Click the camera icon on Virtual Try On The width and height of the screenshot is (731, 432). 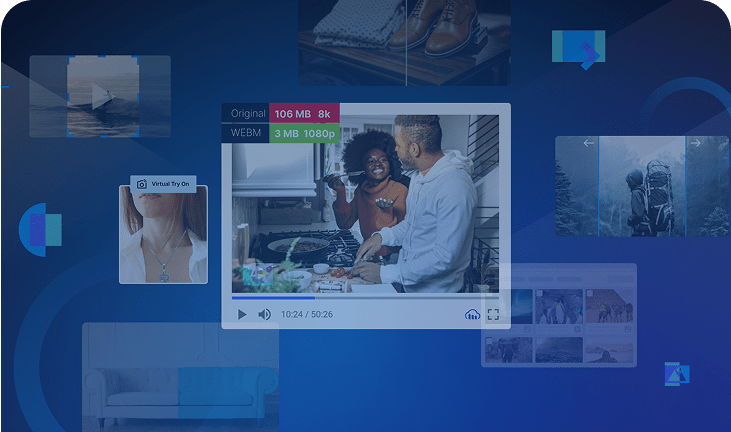(x=142, y=184)
